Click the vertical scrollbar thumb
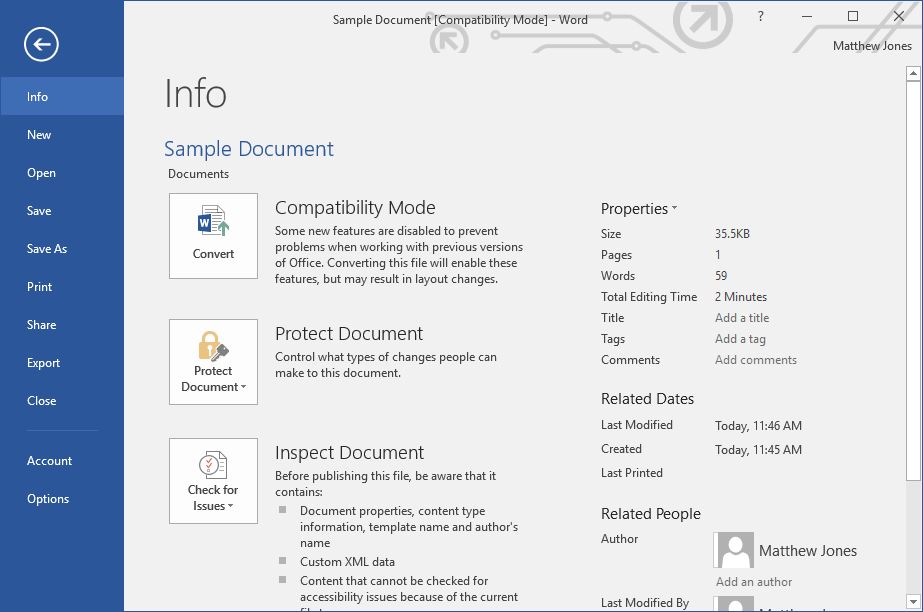923x612 pixels. 913,281
